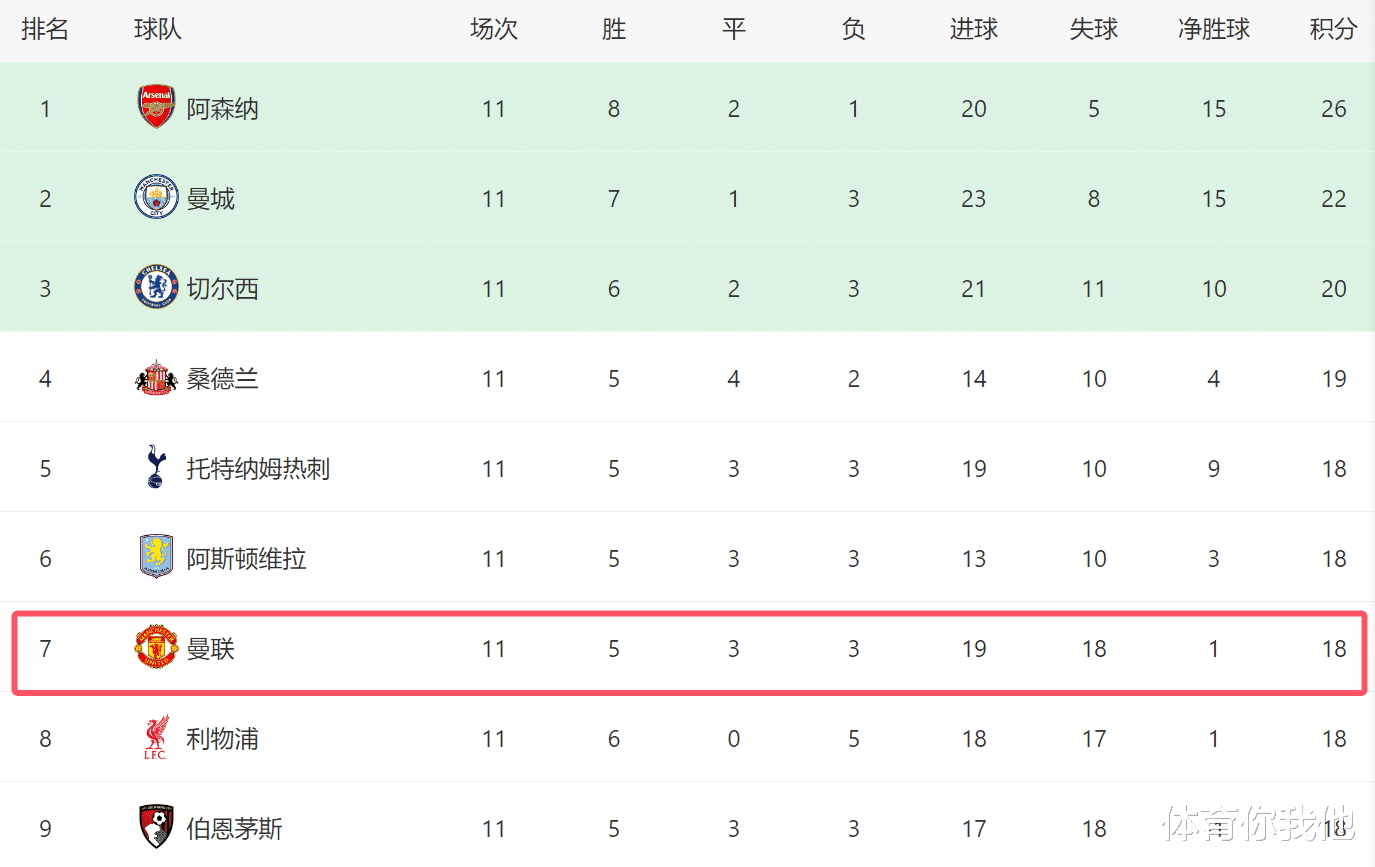Open the 托特纳姆热刺 team link
Viewport: 1375px width, 867px height.
(x=258, y=468)
